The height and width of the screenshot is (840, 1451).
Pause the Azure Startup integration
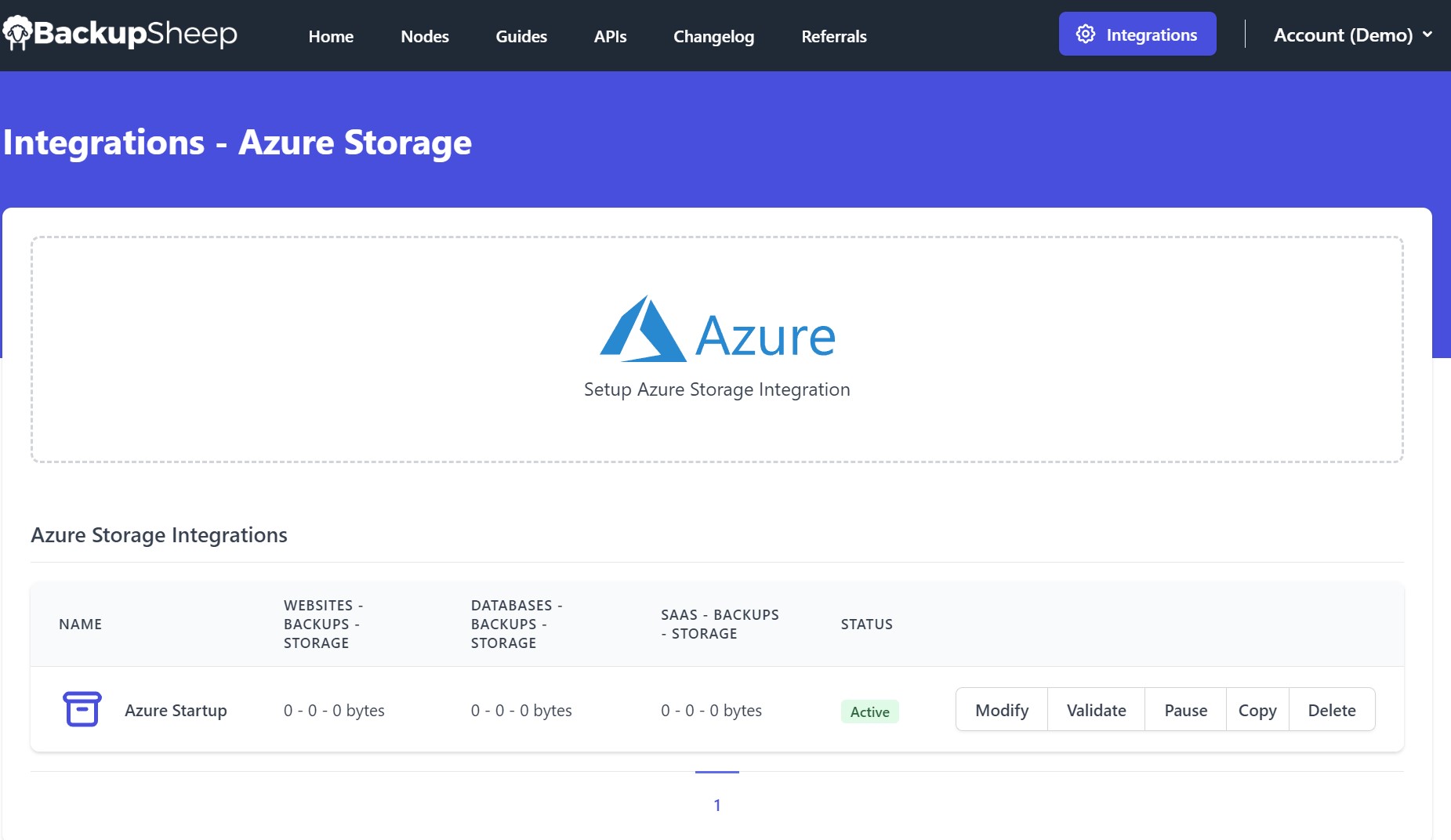pos(1185,710)
